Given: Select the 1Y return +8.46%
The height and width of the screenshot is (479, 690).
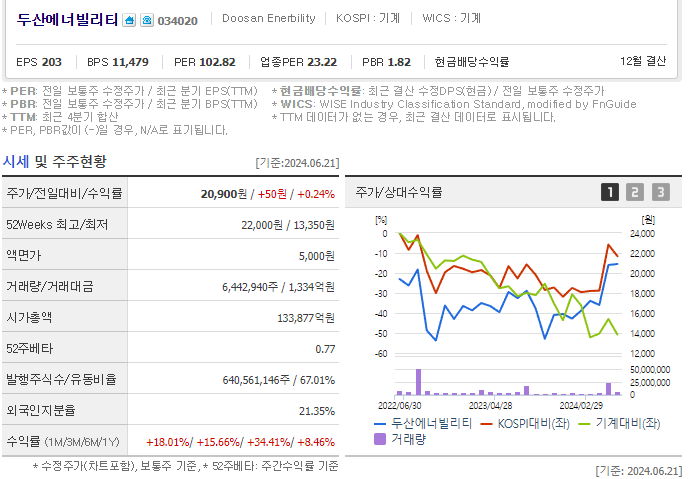Looking at the screenshot, I should (x=316, y=442).
